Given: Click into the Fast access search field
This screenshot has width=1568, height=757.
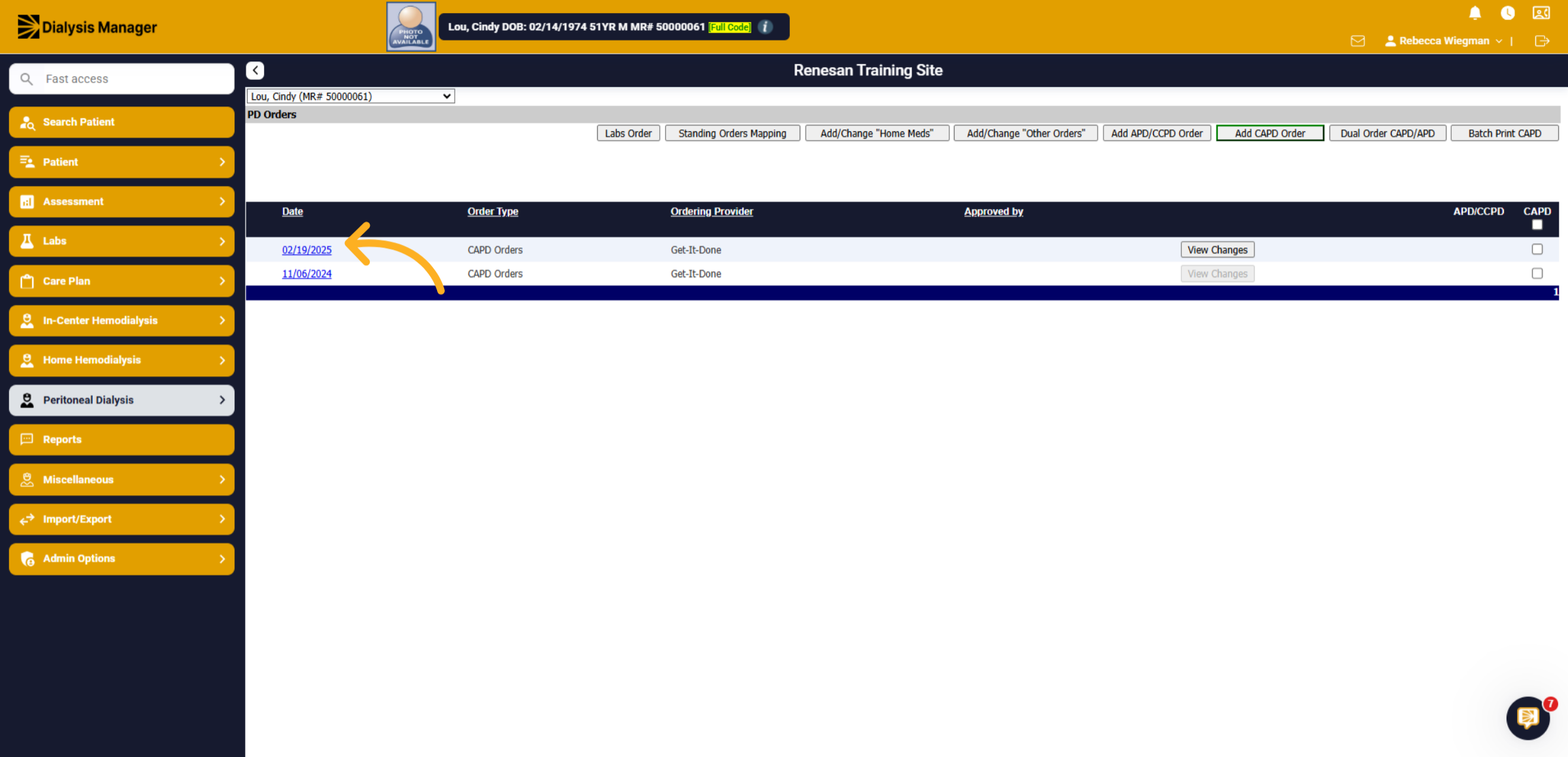Looking at the screenshot, I should pyautogui.click(x=122, y=78).
